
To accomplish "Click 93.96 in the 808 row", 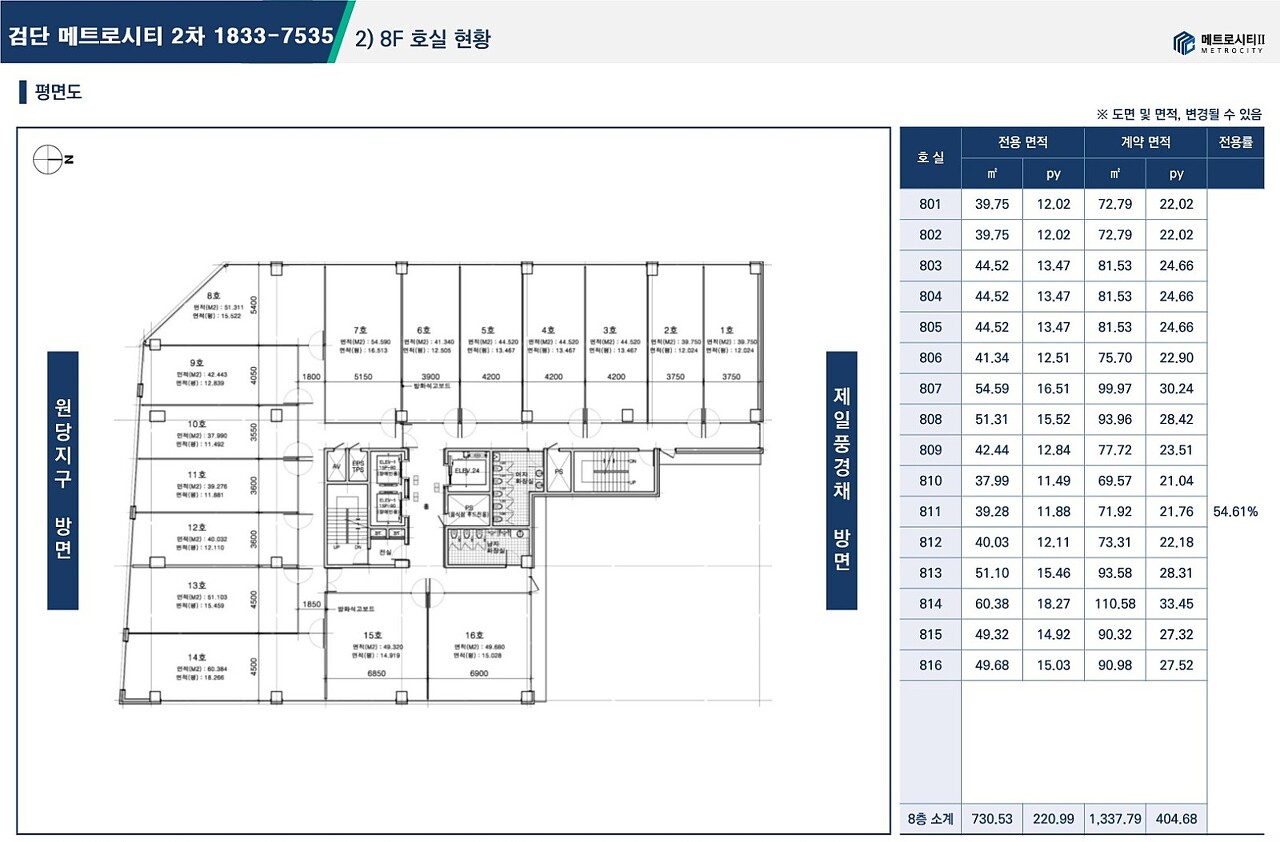I will point(1115,419).
